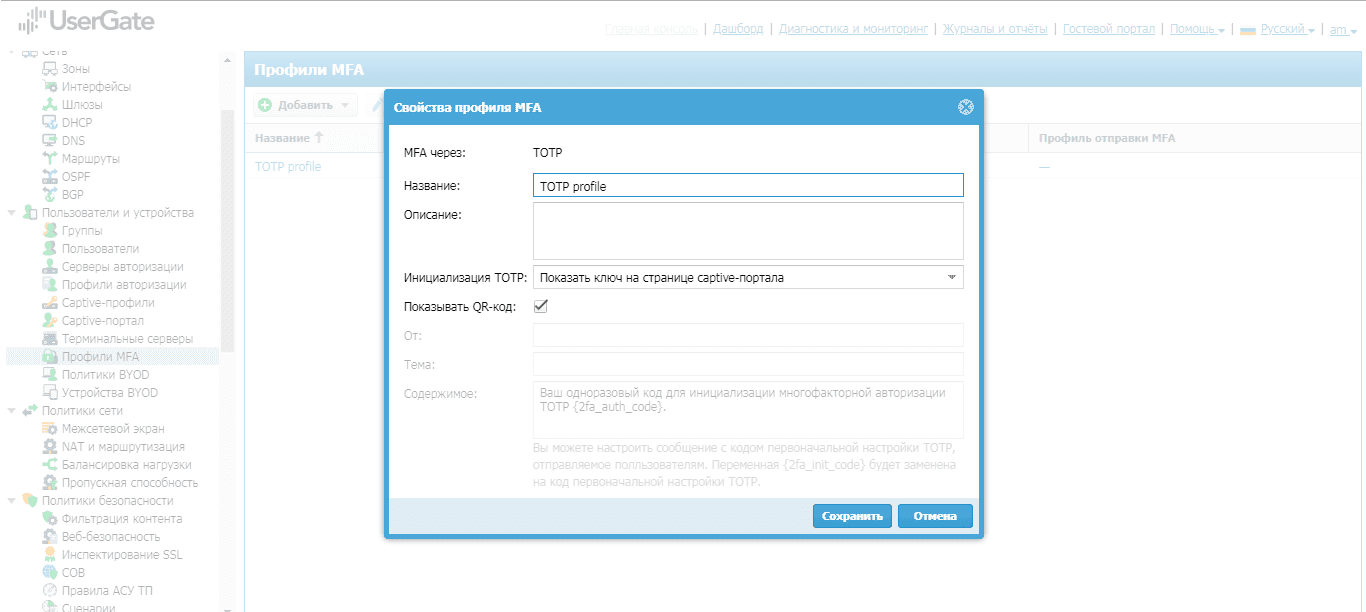
Task: Click the Маршруты sidebar icon
Action: (x=50, y=159)
